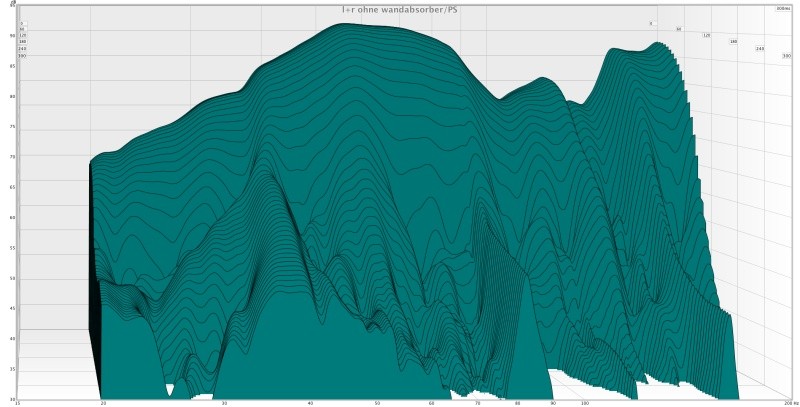The height and width of the screenshot is (407, 800).
Task: Click the '240' time label on the left time axis
Action: pyautogui.click(x=22, y=48)
